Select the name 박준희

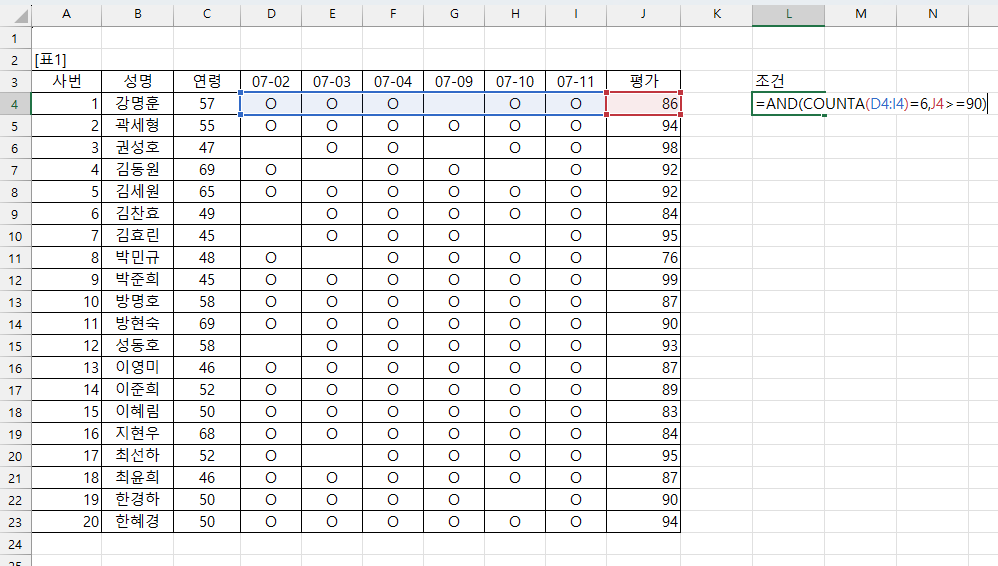137,279
